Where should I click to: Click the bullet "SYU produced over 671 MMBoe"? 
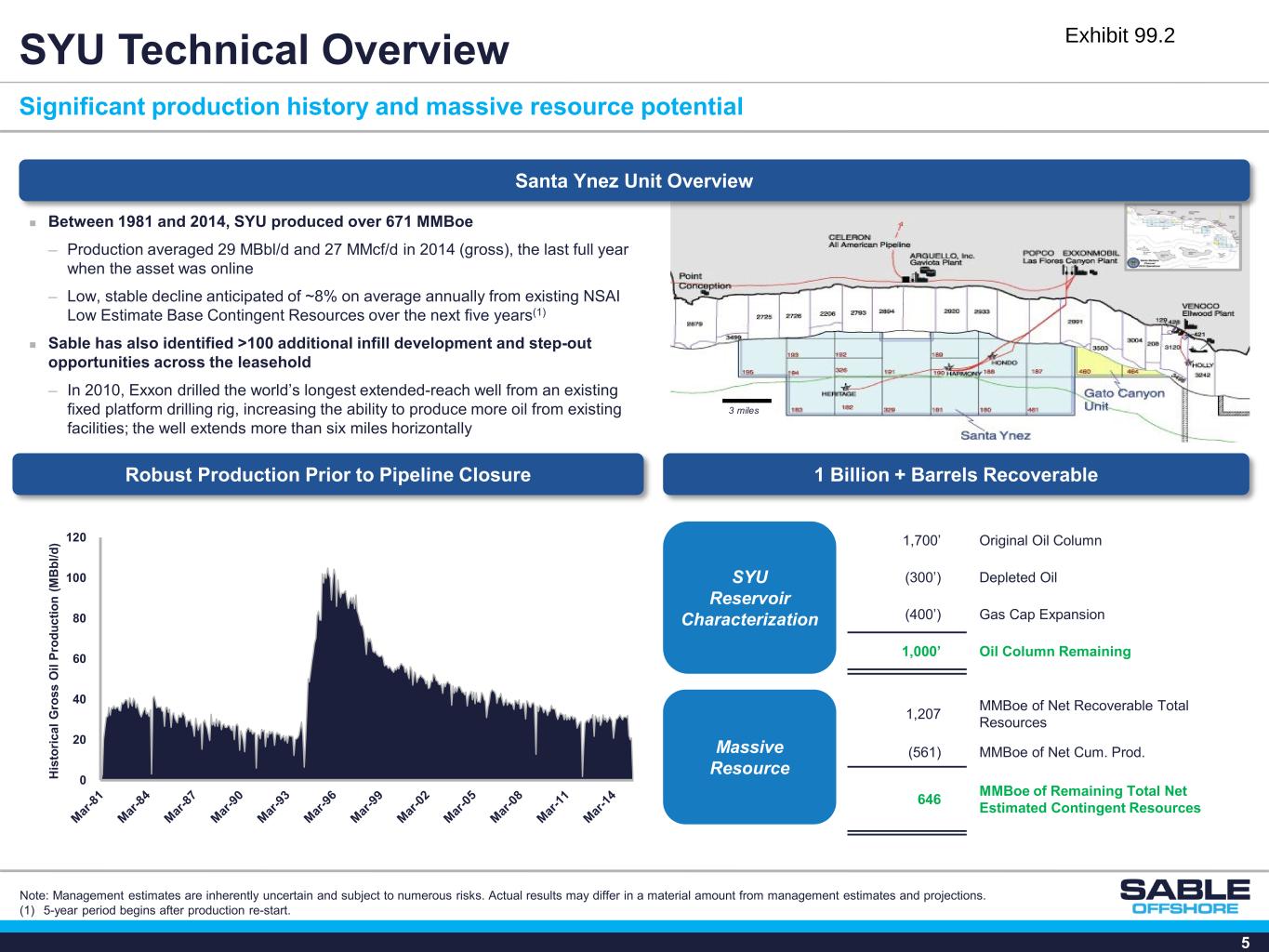coord(260,222)
